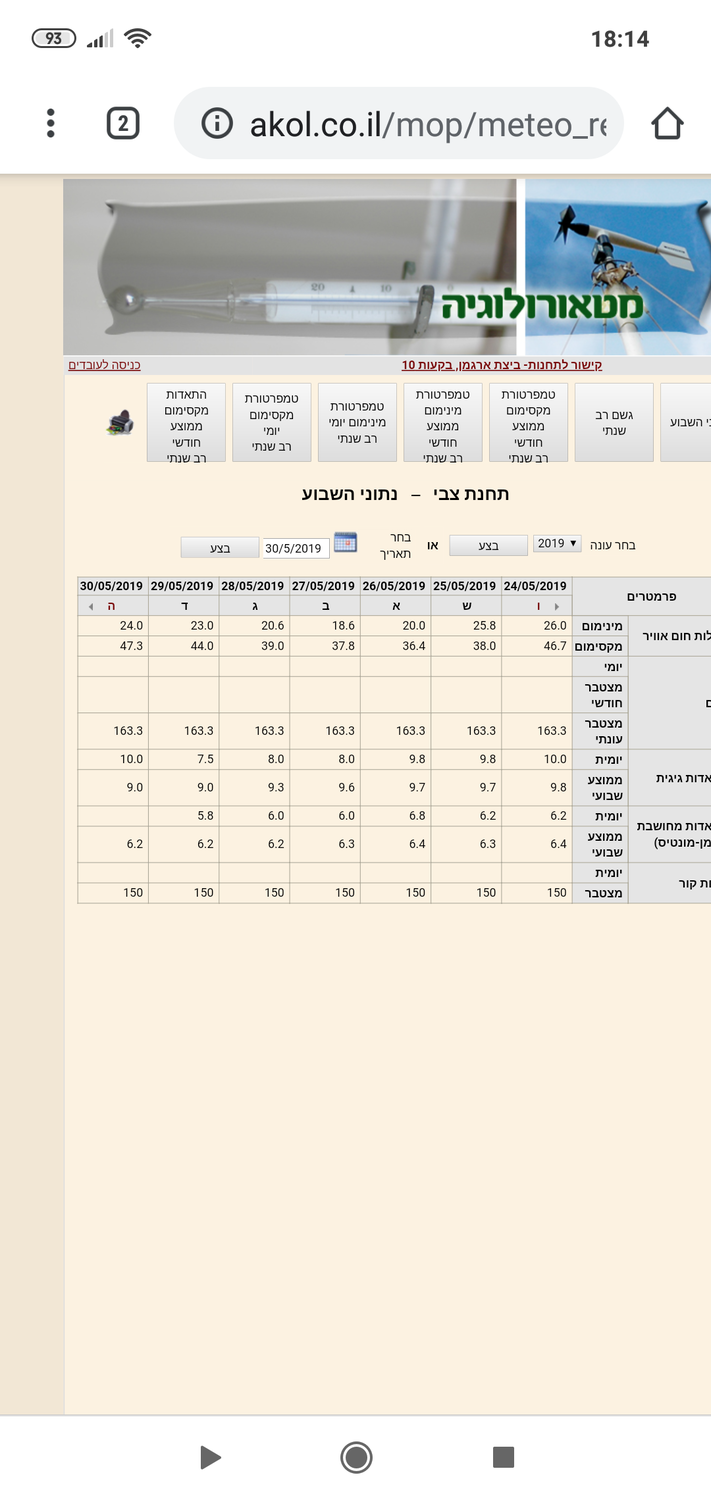Select the טמפרטורת מינימום יומי רב שנתי tab

pos(357,422)
